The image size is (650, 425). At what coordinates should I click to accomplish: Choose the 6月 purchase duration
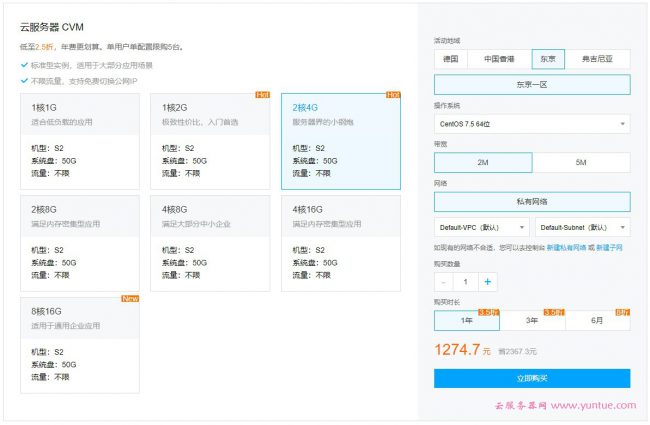597,321
